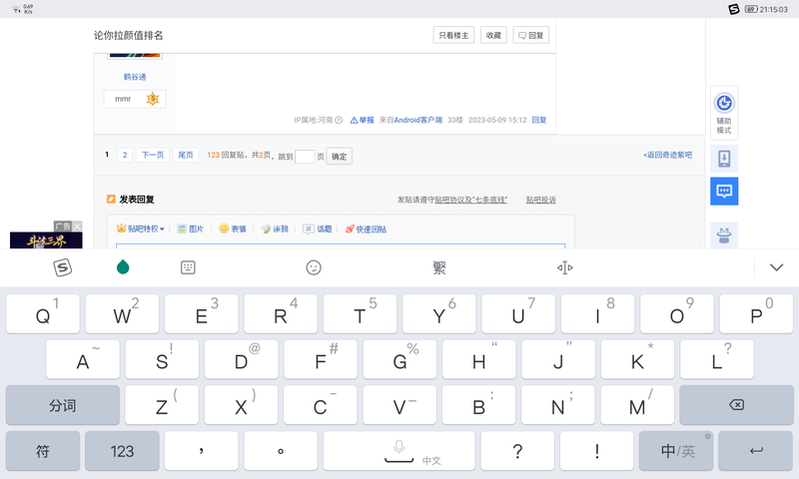Switch to the 符 symbols keyboard
Image resolution: width=799 pixels, height=479 pixels.
[x=43, y=451]
